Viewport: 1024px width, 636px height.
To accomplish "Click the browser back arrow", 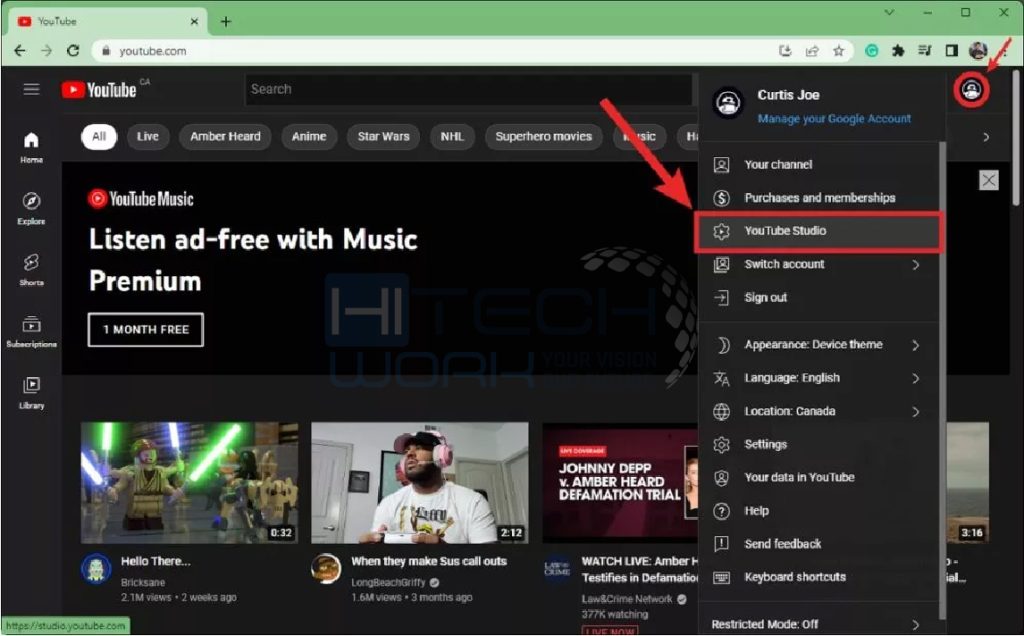I will pos(20,50).
